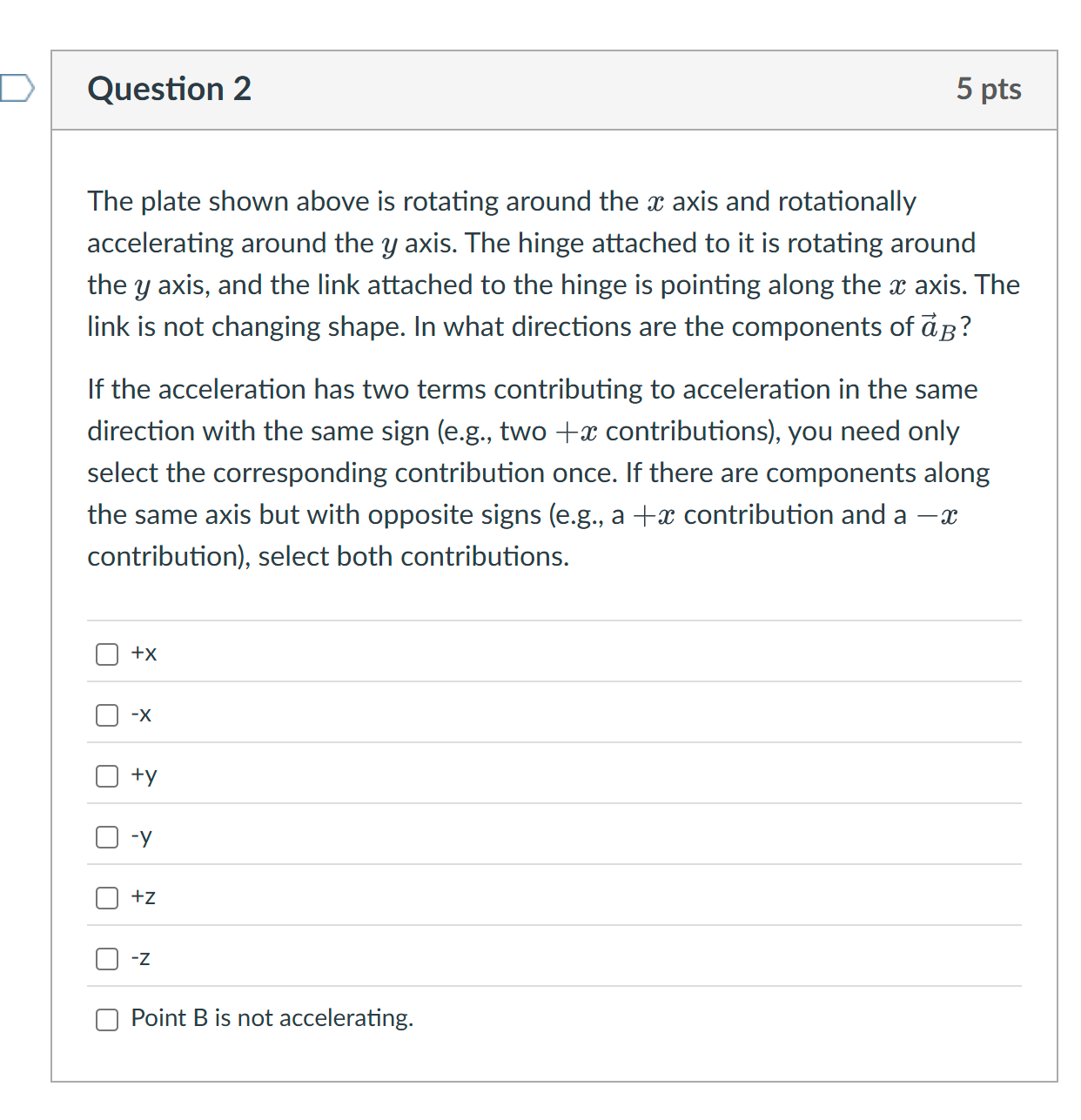Check the -x answer option
1081x1120 pixels.
[106, 714]
